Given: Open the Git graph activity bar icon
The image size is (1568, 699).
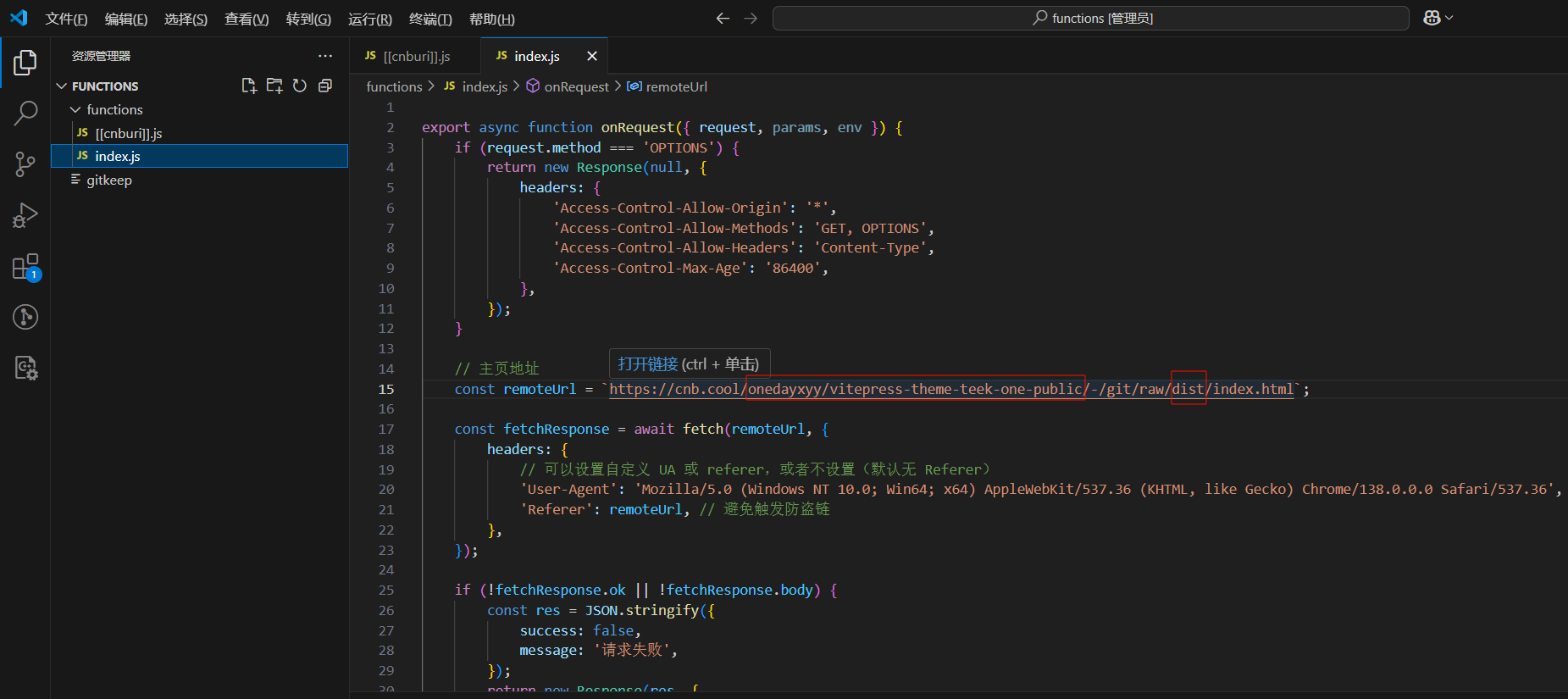Looking at the screenshot, I should [x=25, y=317].
